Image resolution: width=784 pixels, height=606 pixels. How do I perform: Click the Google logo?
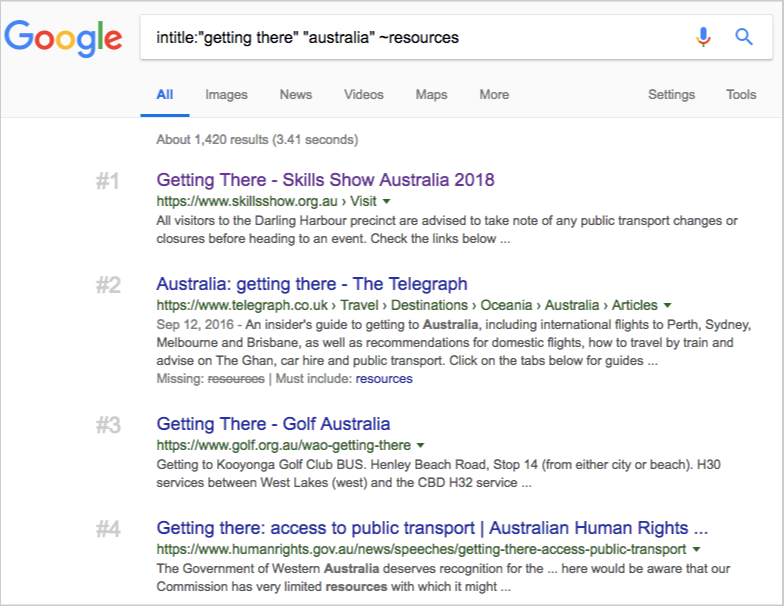pos(63,38)
